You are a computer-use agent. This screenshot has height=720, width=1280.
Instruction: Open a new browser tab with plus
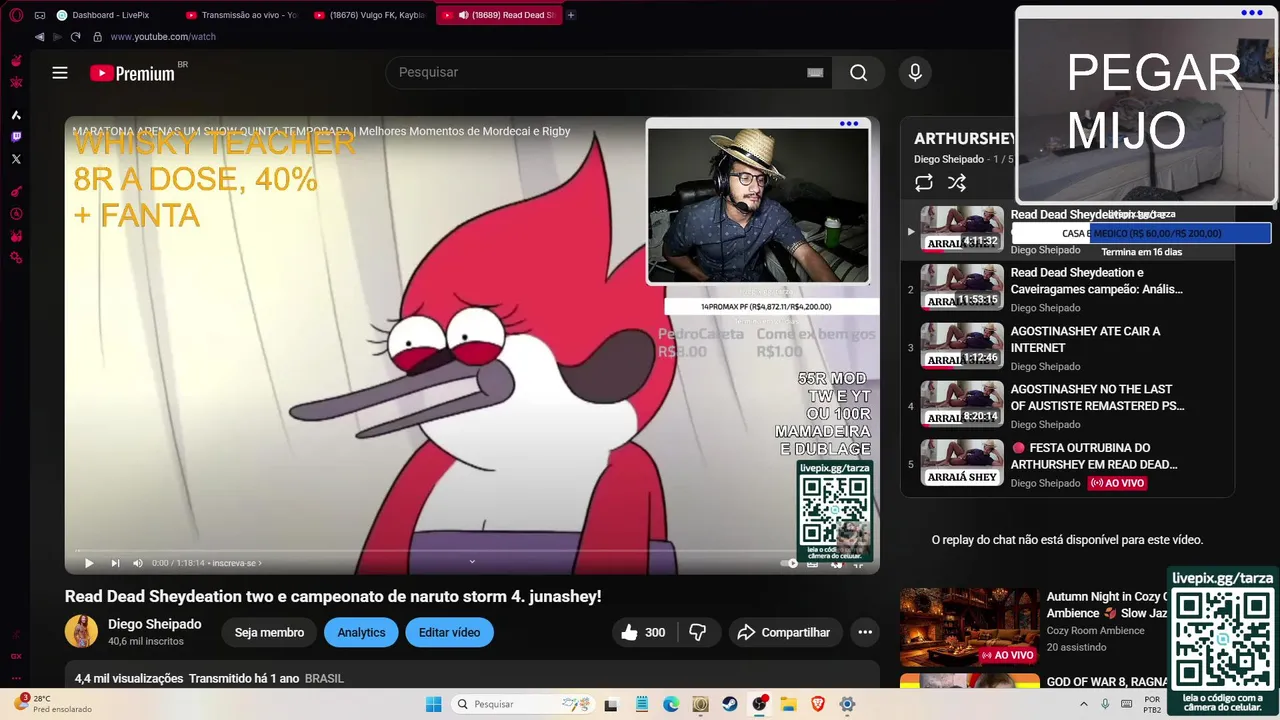coord(571,15)
